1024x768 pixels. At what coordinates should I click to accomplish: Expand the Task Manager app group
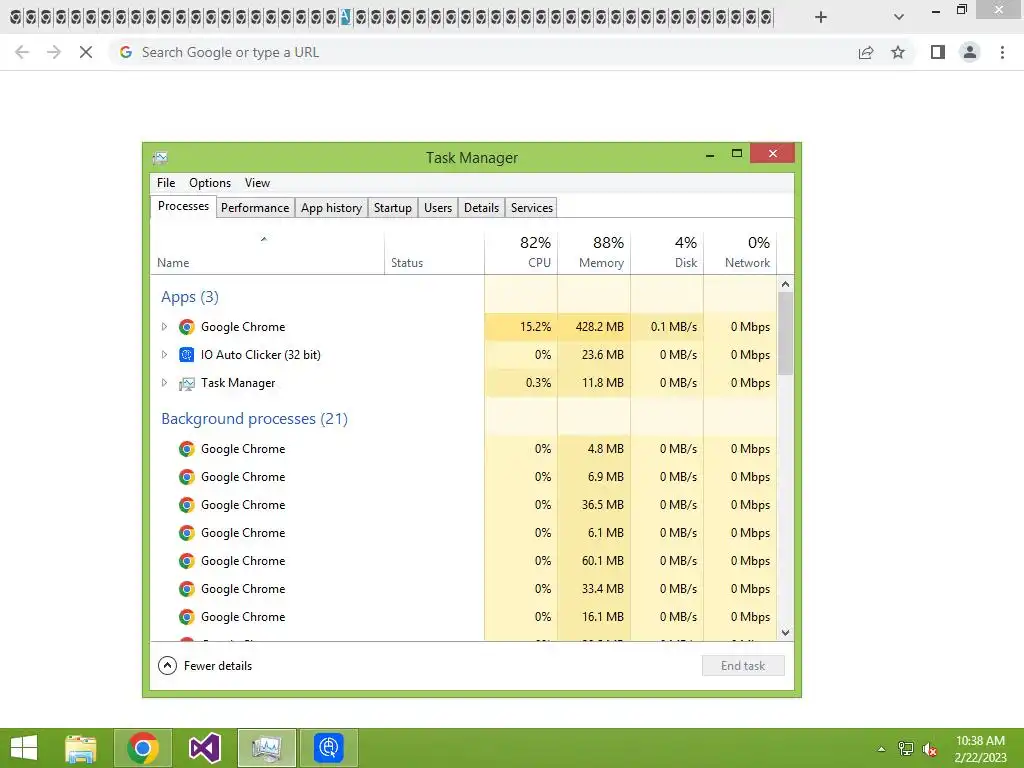164,383
